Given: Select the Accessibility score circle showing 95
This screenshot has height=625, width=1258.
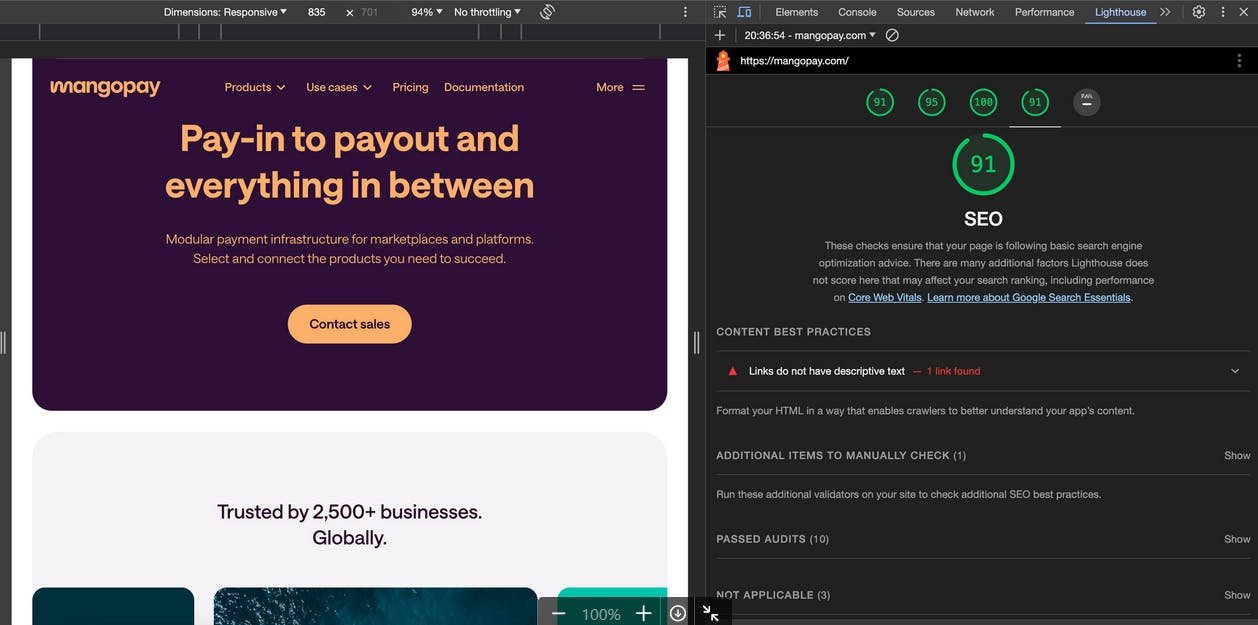Looking at the screenshot, I should click(931, 101).
